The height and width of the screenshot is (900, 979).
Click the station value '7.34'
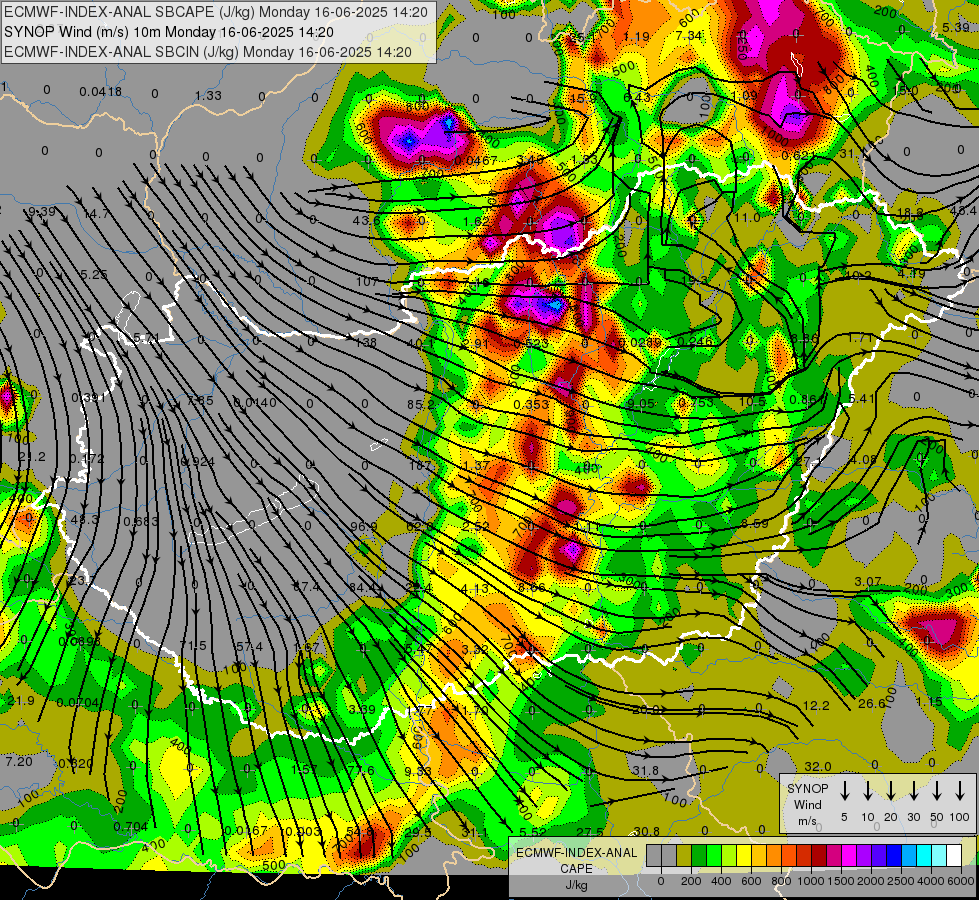(x=689, y=36)
